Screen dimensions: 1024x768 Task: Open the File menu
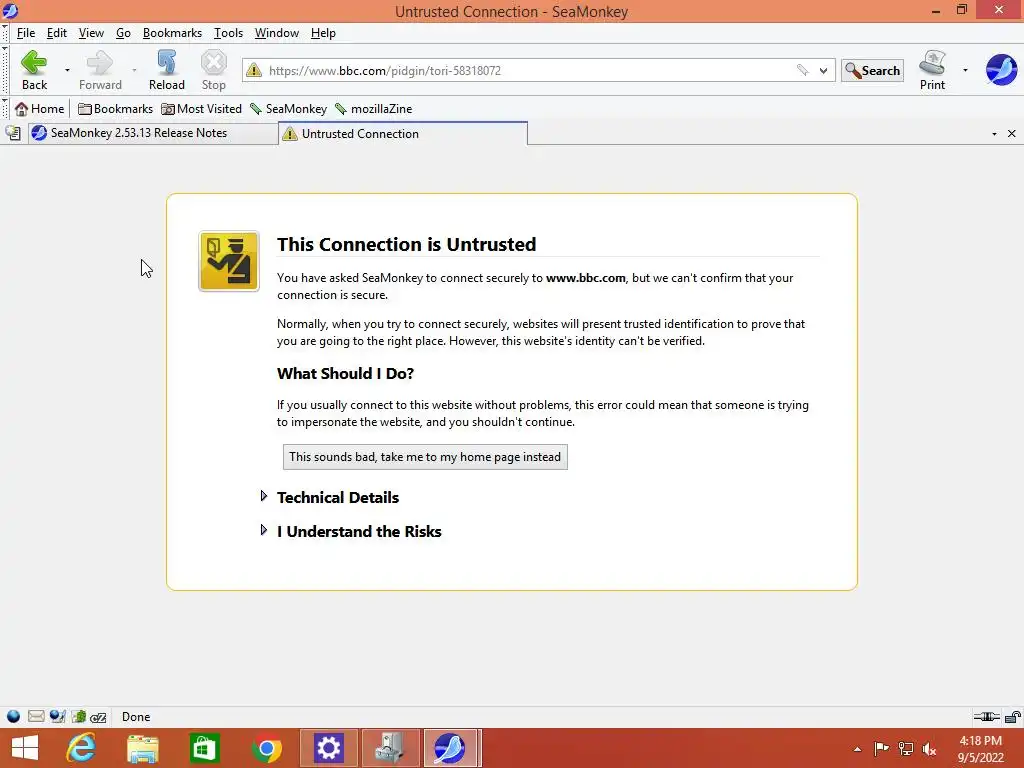pos(26,33)
